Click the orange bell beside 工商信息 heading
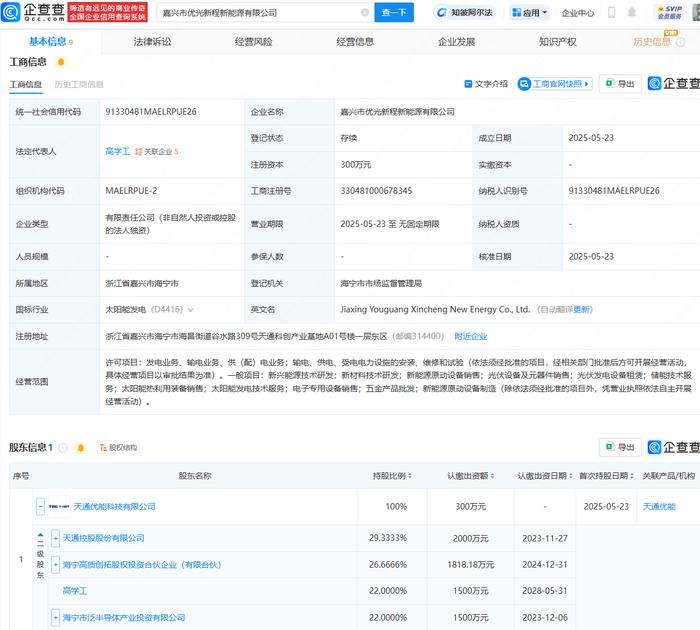Image resolution: width=700 pixels, height=630 pixels. (61, 62)
